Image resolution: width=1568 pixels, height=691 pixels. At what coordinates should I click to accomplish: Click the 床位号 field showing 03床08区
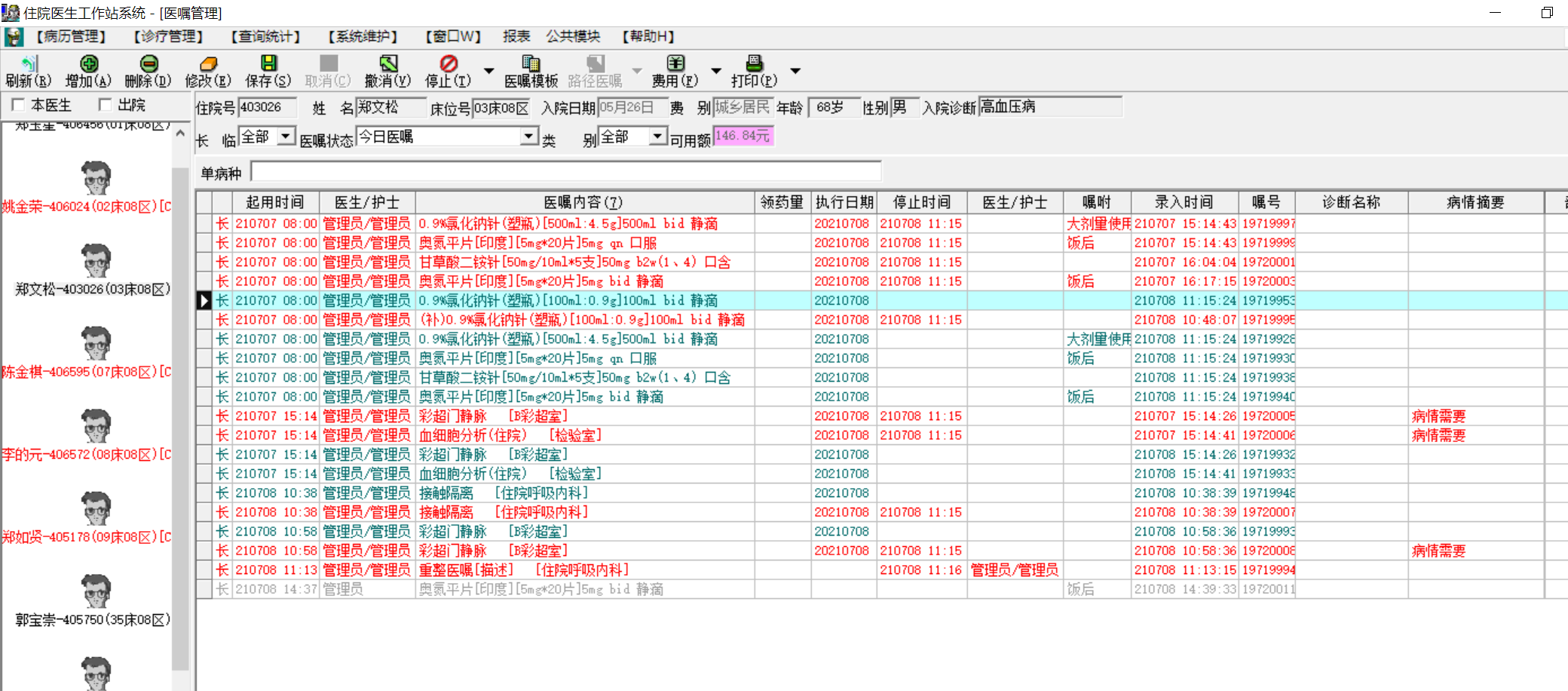502,108
